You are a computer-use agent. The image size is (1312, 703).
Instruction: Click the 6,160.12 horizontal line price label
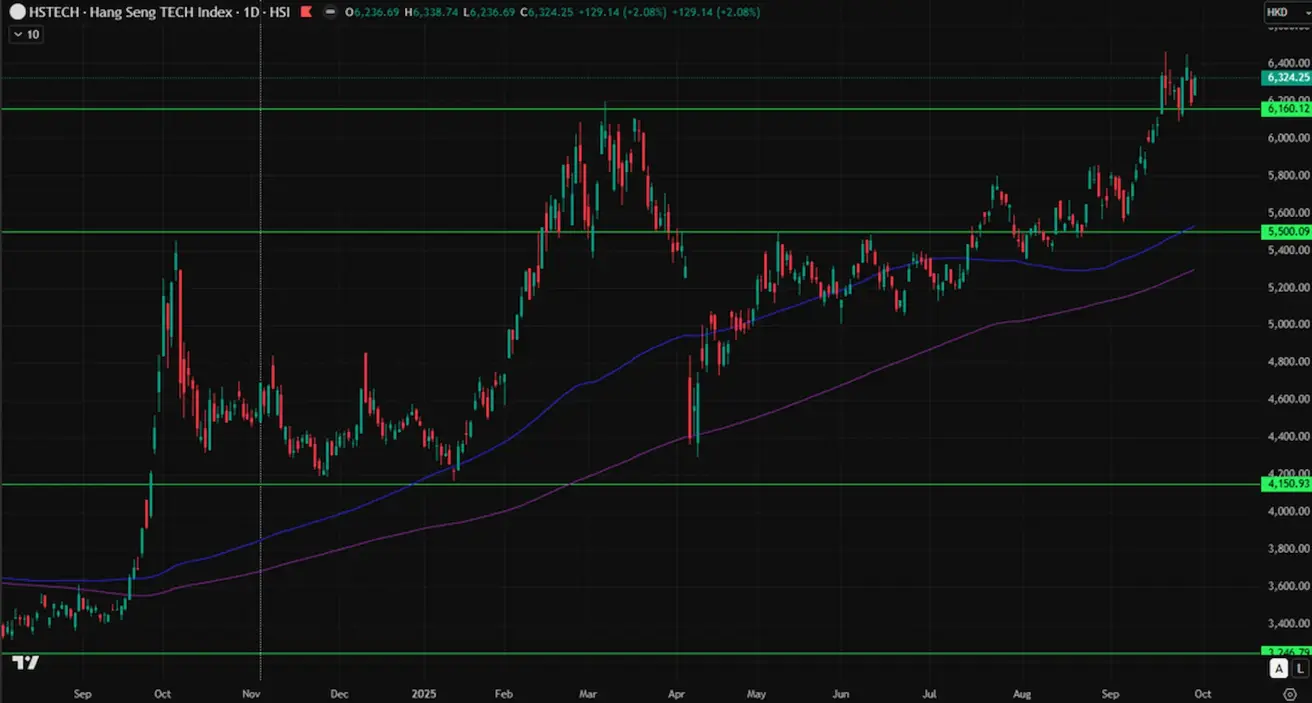[1287, 109]
